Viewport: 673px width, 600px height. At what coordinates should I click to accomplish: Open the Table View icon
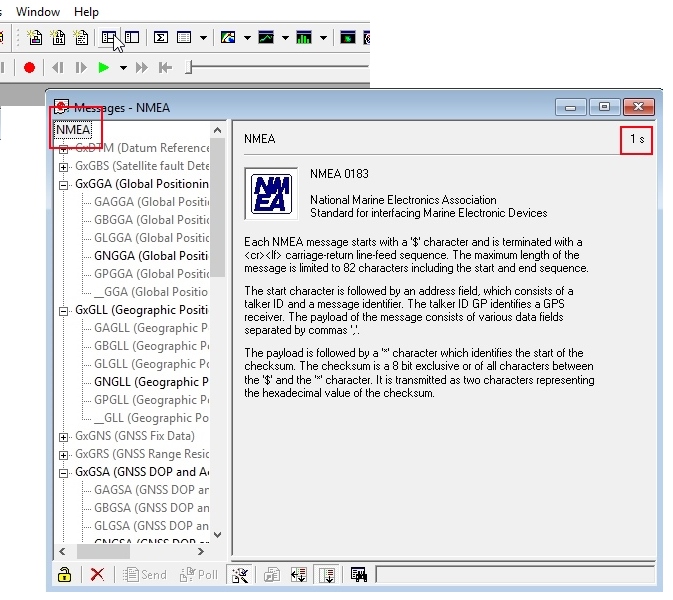(184, 38)
